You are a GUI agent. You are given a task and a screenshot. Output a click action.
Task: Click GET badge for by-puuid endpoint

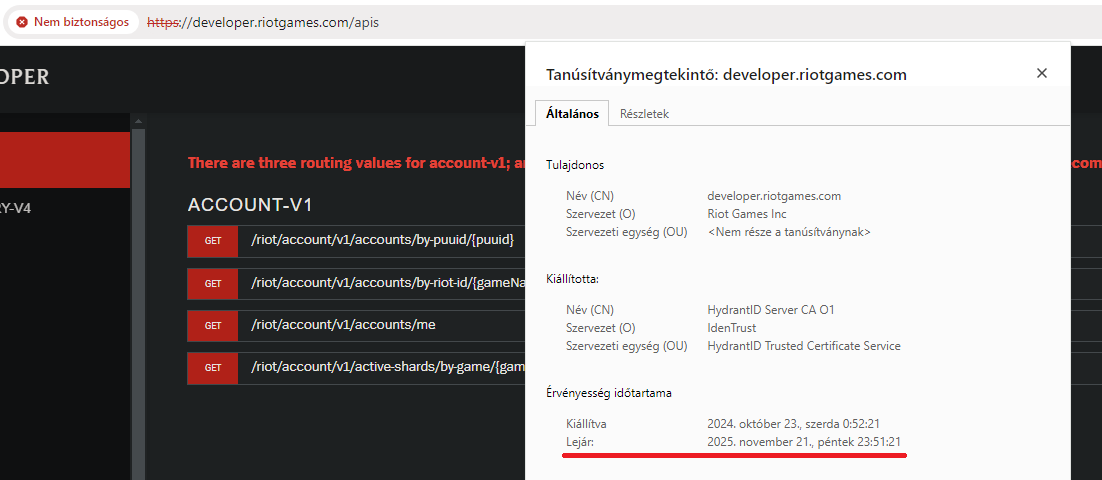tap(213, 240)
